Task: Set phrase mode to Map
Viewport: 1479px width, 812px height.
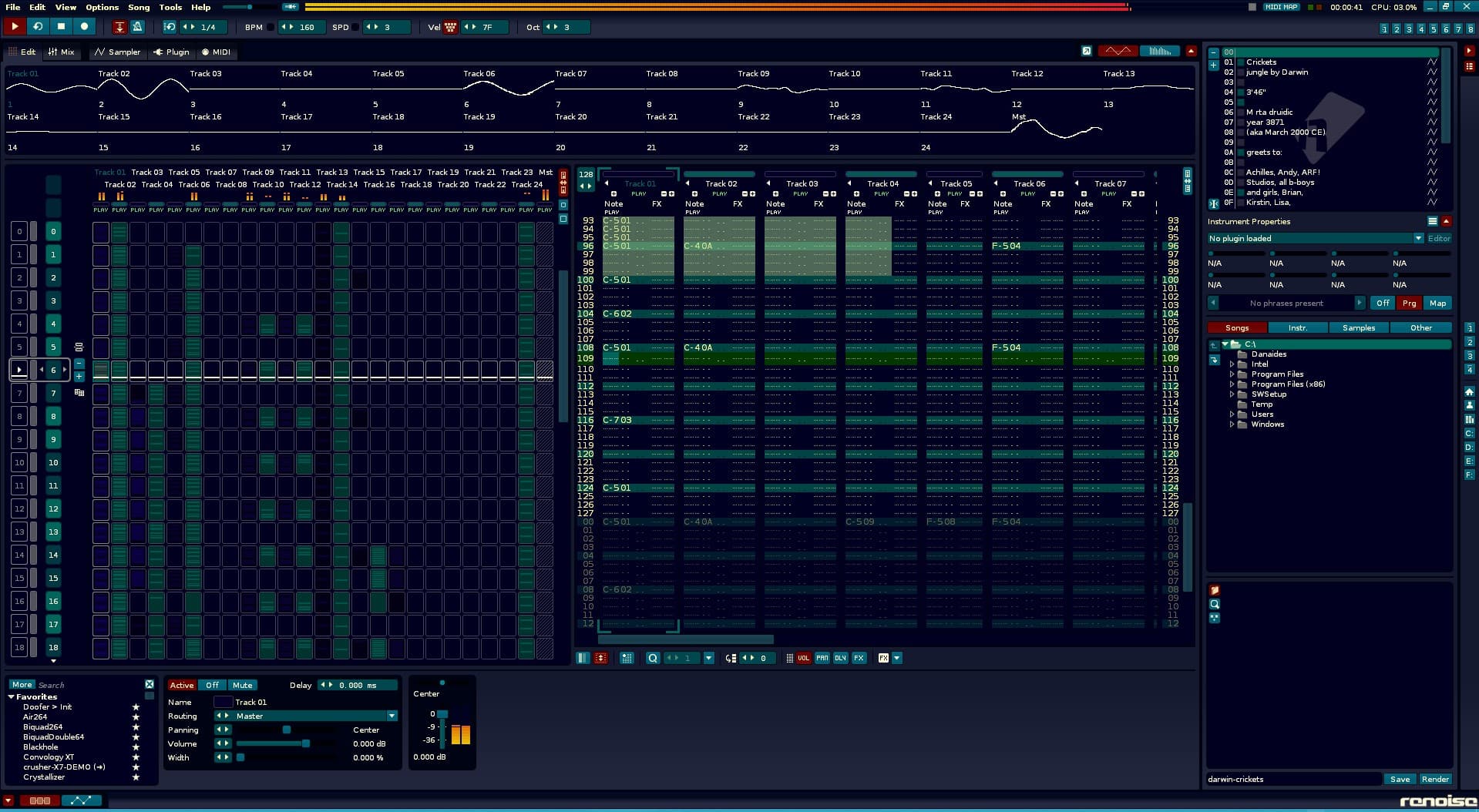Action: (1437, 303)
